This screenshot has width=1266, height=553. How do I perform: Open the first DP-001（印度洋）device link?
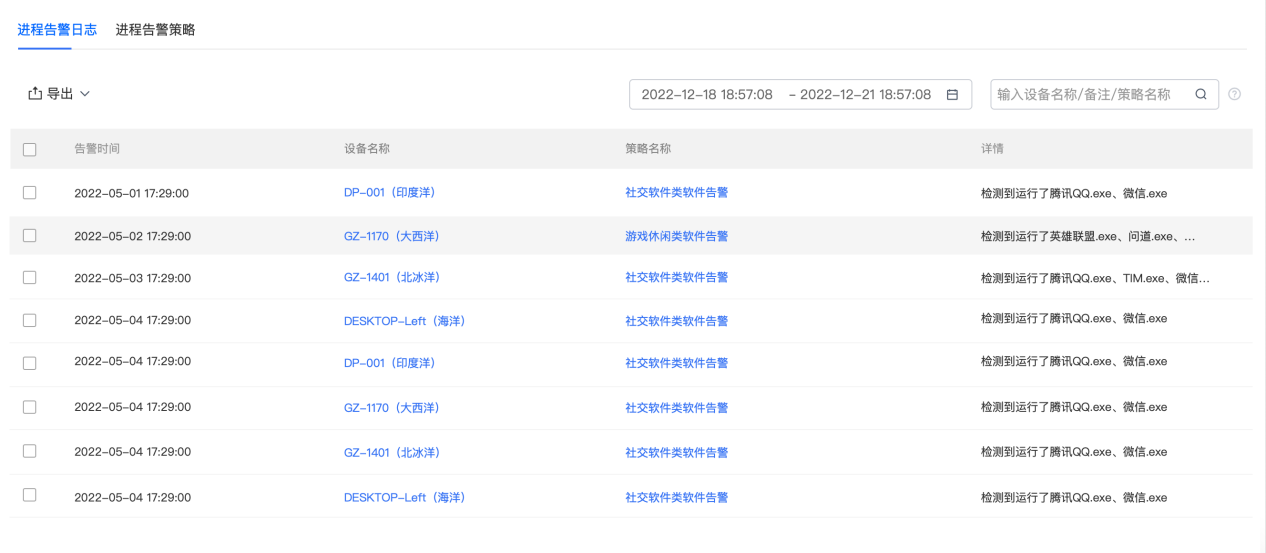(x=389, y=192)
